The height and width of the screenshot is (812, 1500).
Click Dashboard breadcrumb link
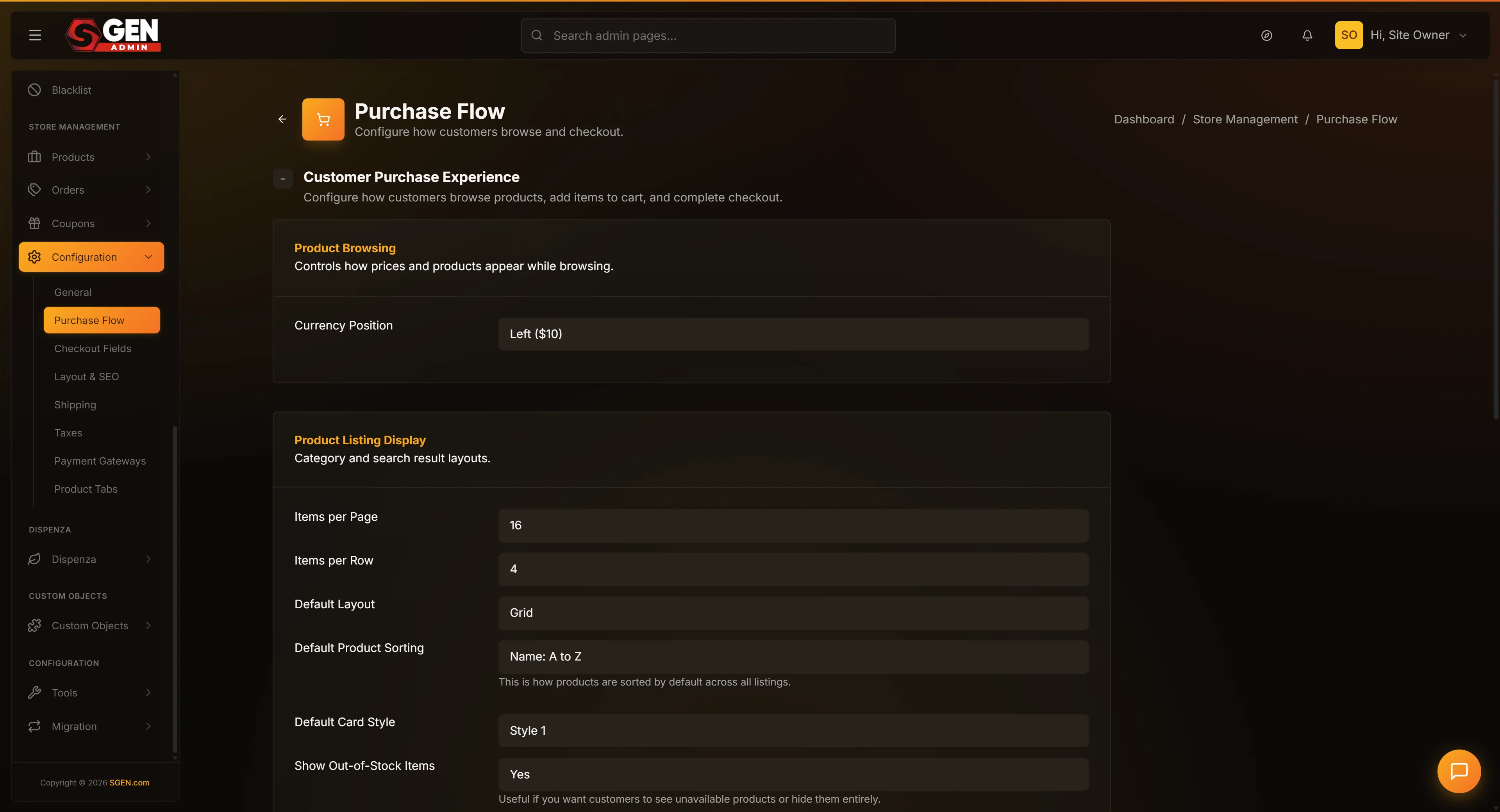point(1144,119)
